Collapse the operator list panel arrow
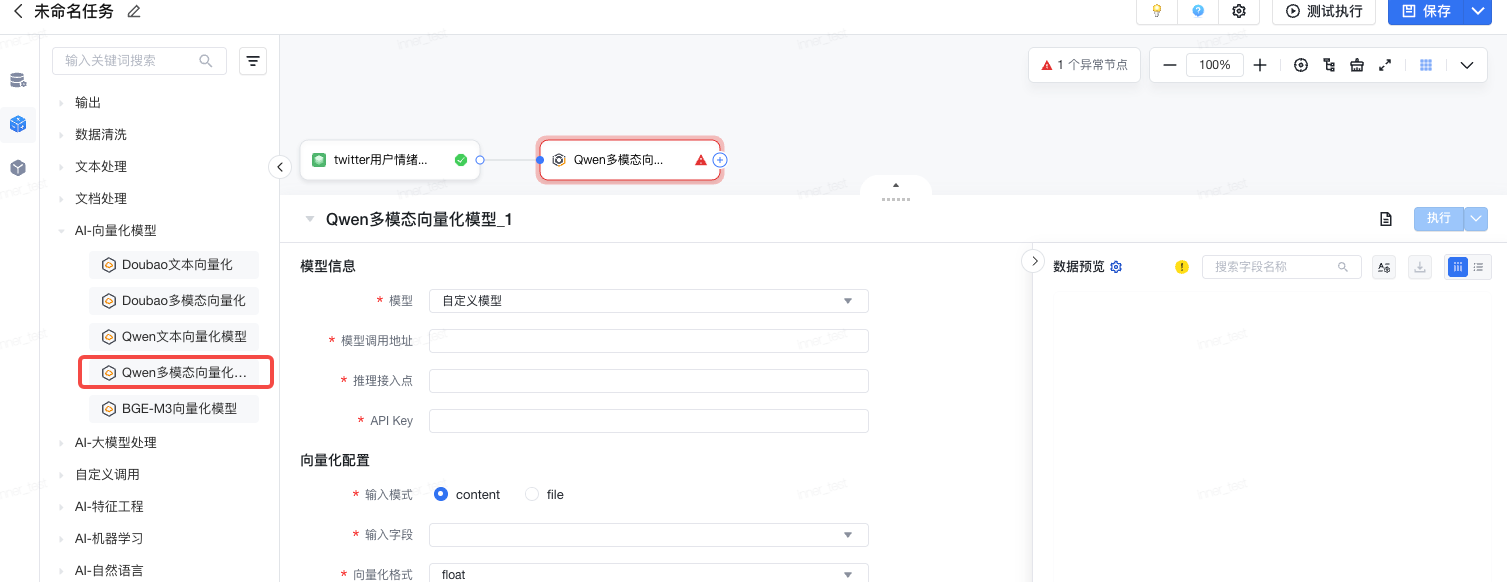The image size is (1507, 582). click(280, 167)
